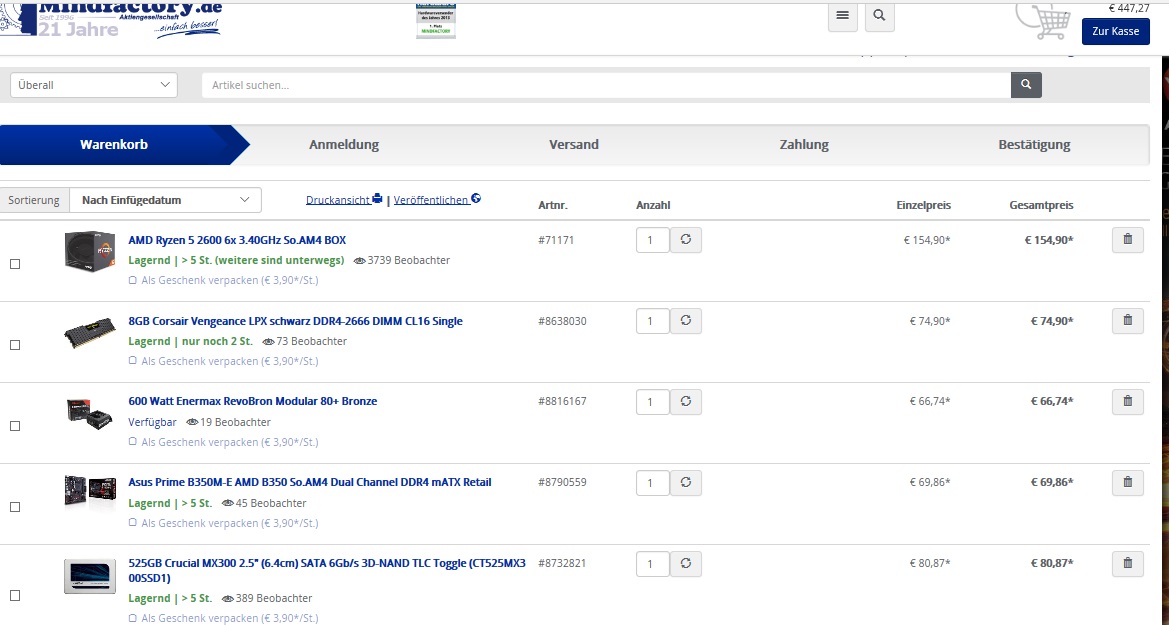This screenshot has height=625, width=1169.
Task: Refresh quantity for AMD Ryzen 5 2600
Action: point(686,240)
